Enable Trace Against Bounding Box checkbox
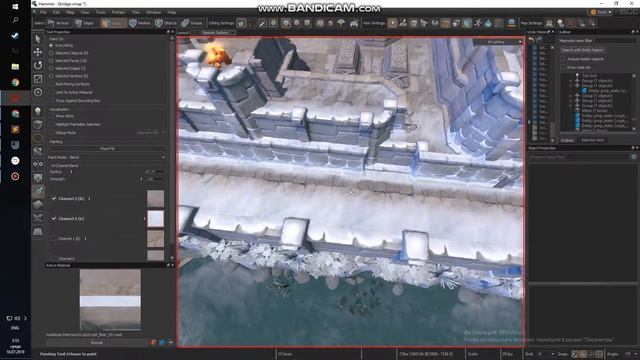Screen dimensions: 640x360 tap(51, 100)
